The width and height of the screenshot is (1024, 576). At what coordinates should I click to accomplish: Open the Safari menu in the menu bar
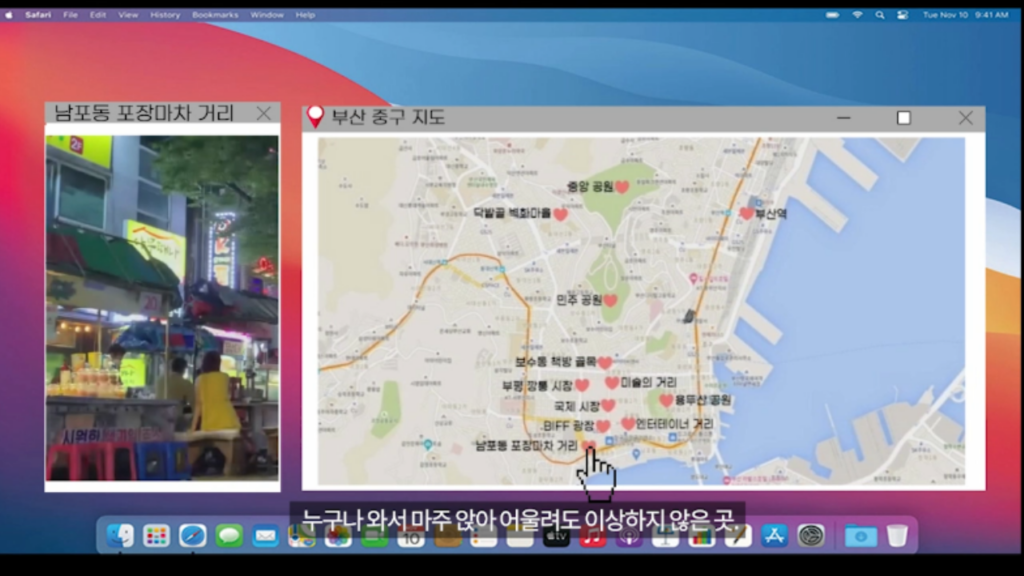(x=38, y=14)
